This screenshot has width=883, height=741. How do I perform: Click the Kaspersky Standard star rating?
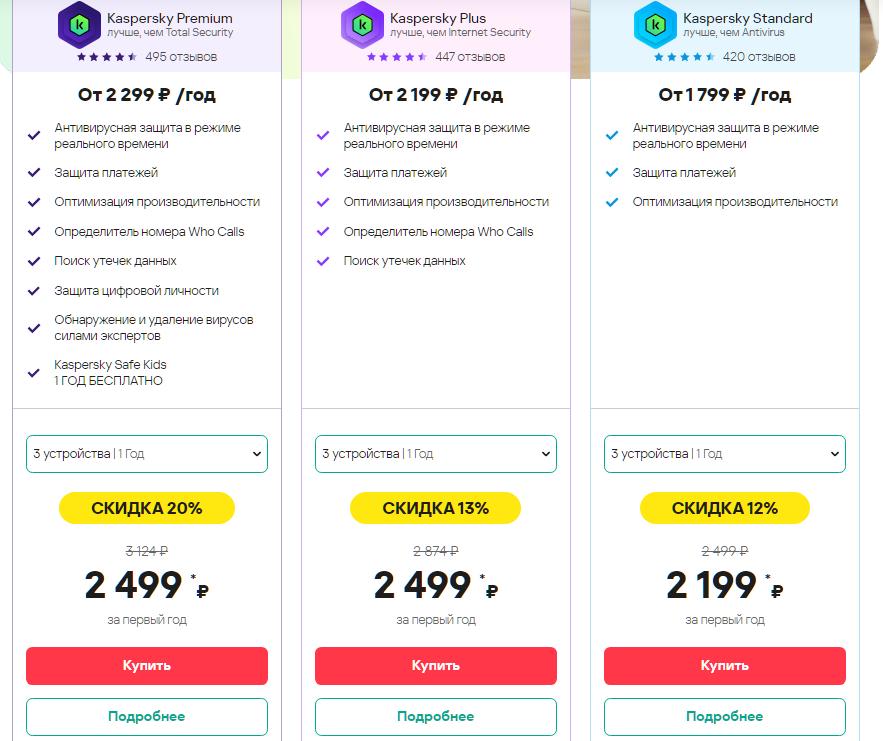click(684, 57)
